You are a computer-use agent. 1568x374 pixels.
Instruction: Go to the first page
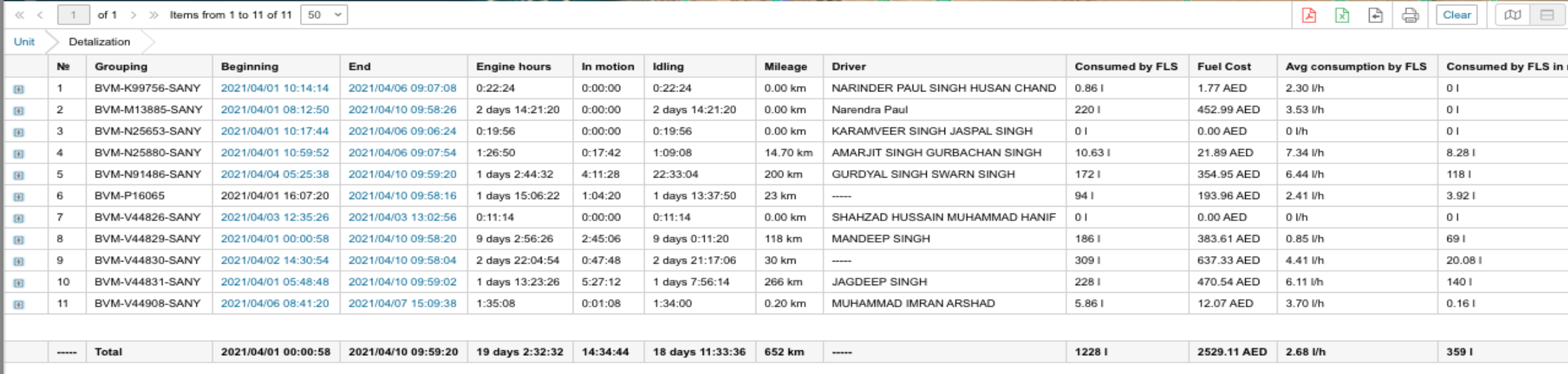19,15
